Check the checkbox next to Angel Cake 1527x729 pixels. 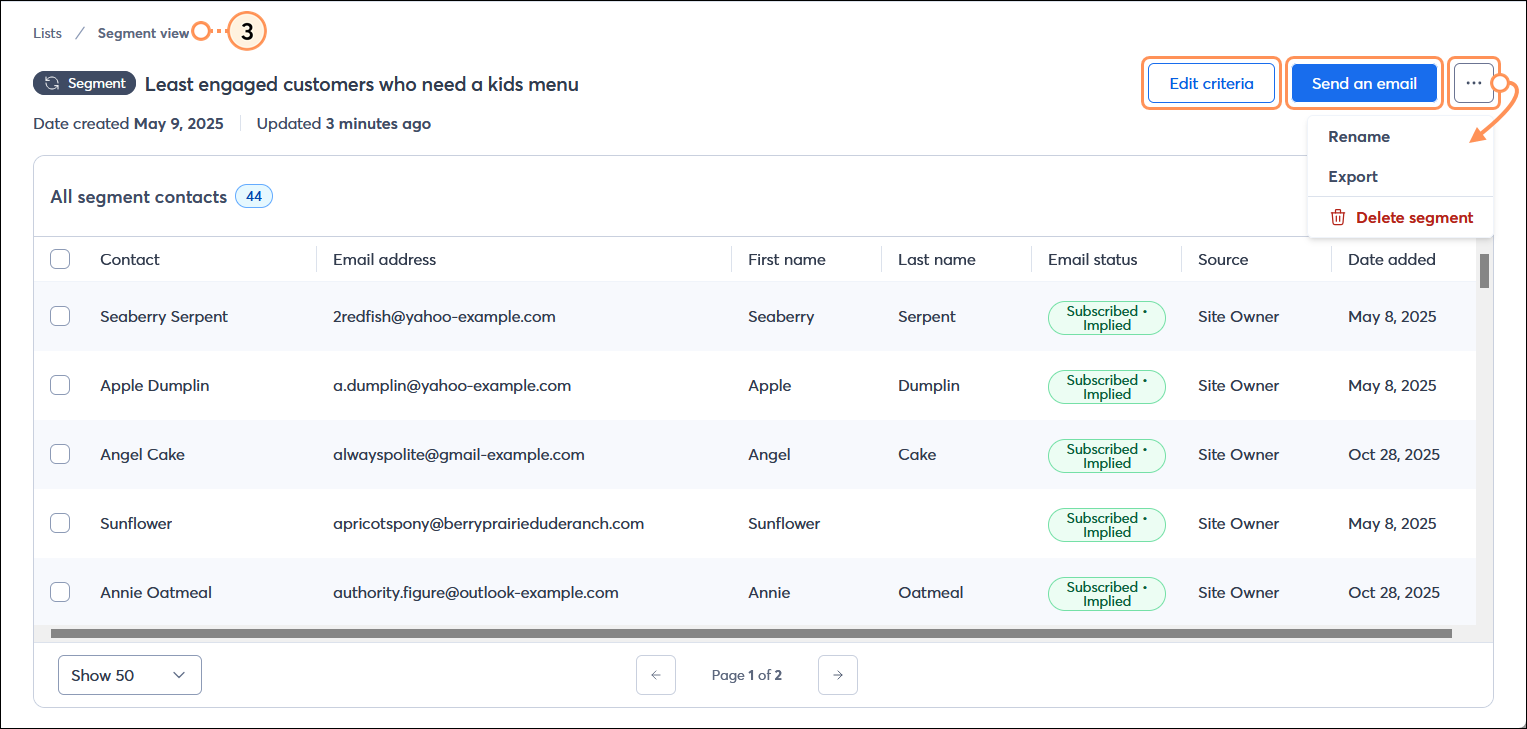[x=60, y=454]
